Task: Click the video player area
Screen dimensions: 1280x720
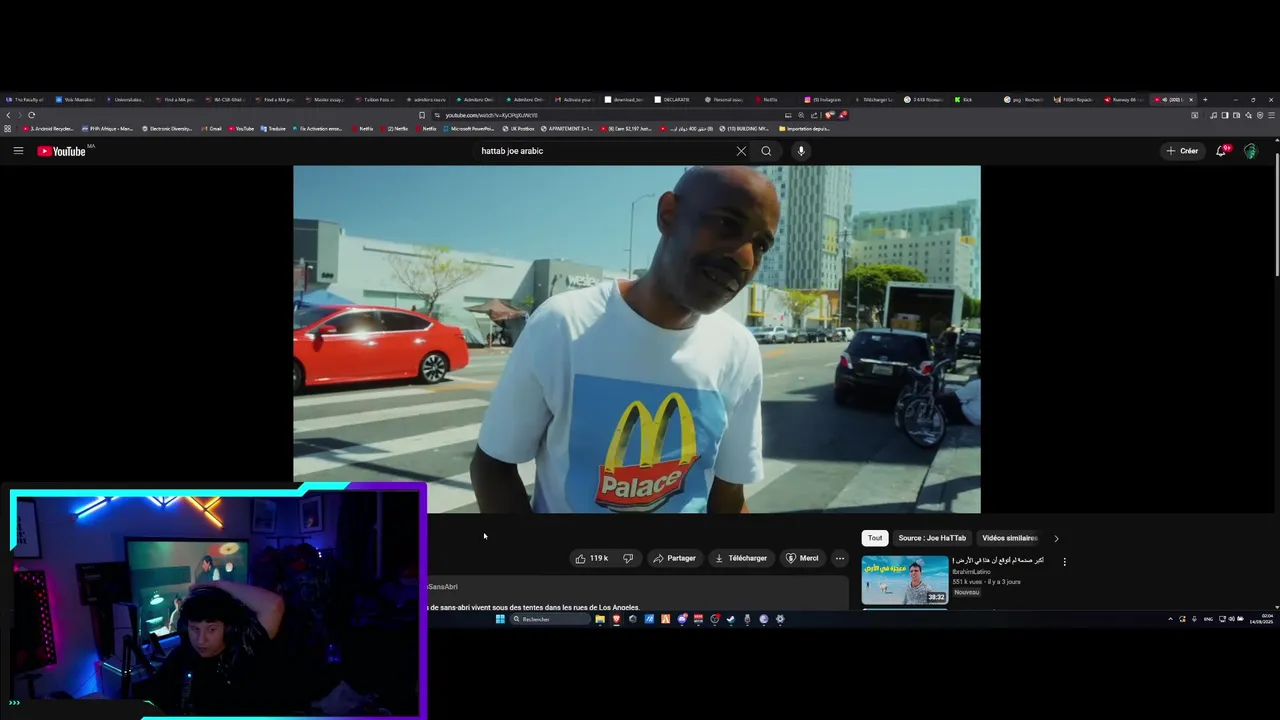Action: click(637, 339)
